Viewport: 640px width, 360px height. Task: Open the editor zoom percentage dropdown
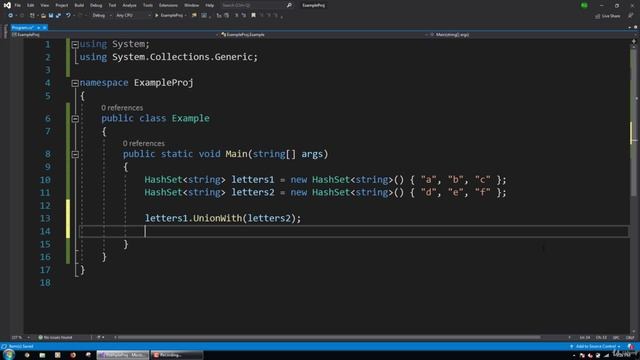(21, 338)
